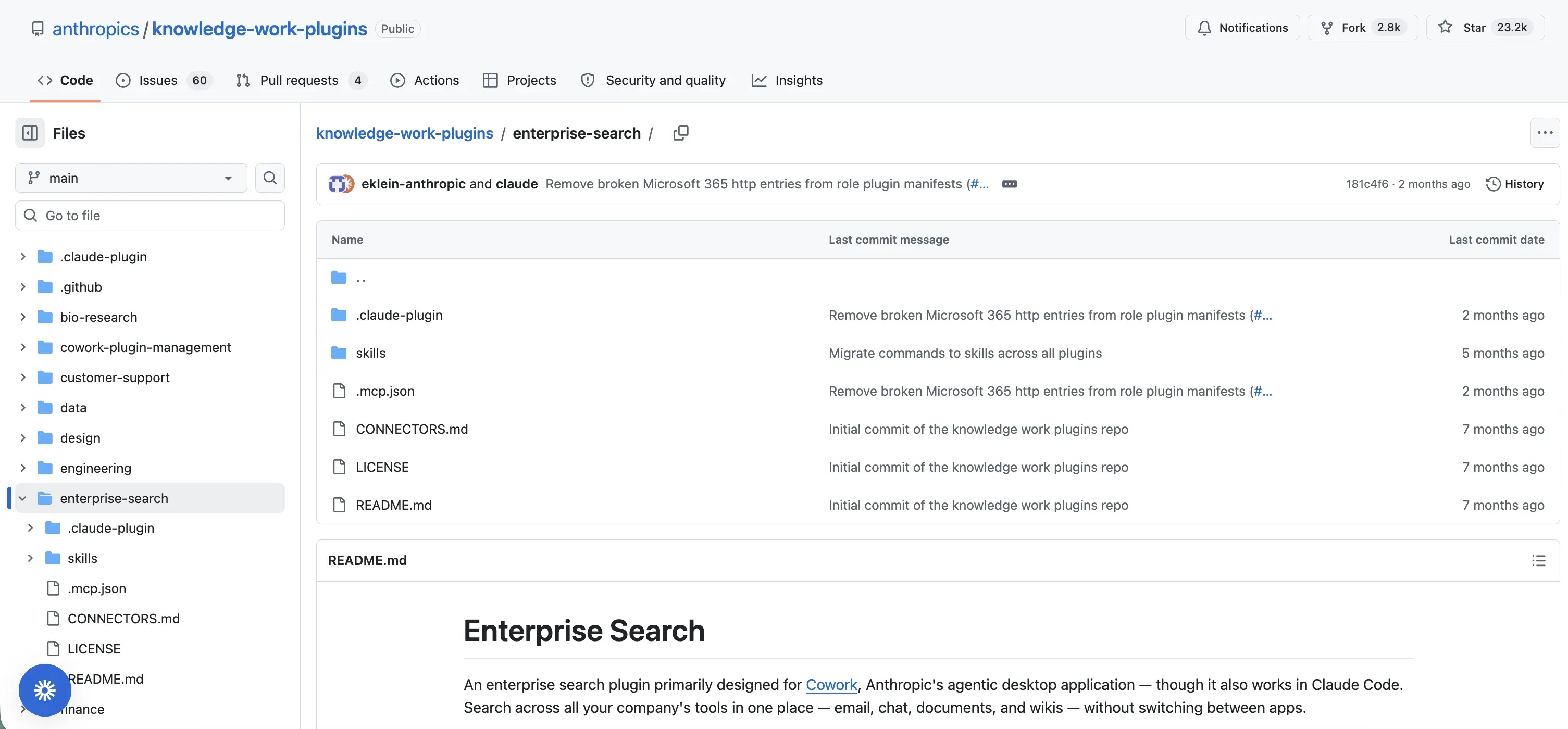
Task: Open the Cowork link in README
Action: pos(831,685)
